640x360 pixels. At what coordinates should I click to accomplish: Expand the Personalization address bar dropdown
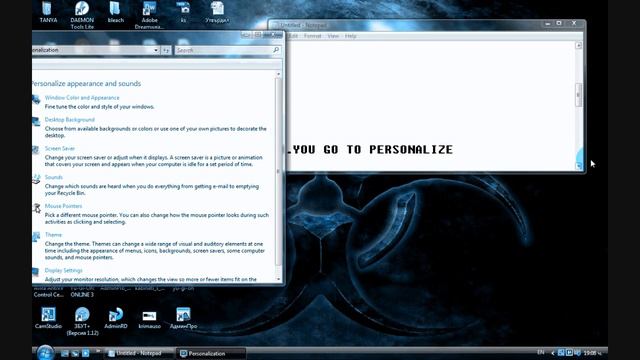tap(156, 50)
